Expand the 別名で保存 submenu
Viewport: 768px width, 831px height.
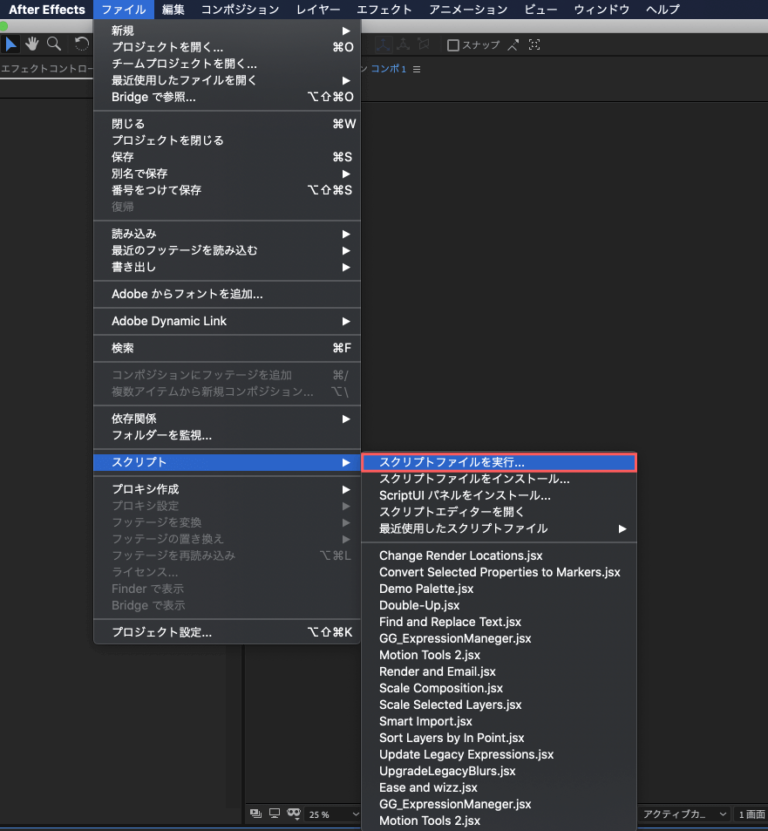tap(227, 174)
